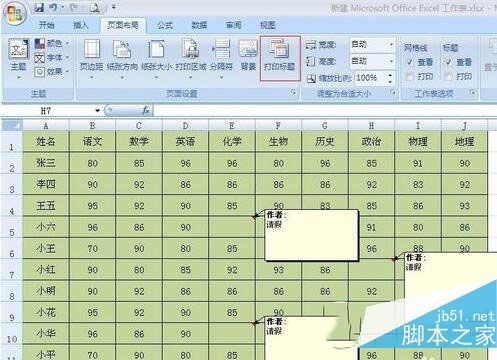Toggle the 标题 查看 checkbox
This screenshot has height=360, width=497.
449,62
